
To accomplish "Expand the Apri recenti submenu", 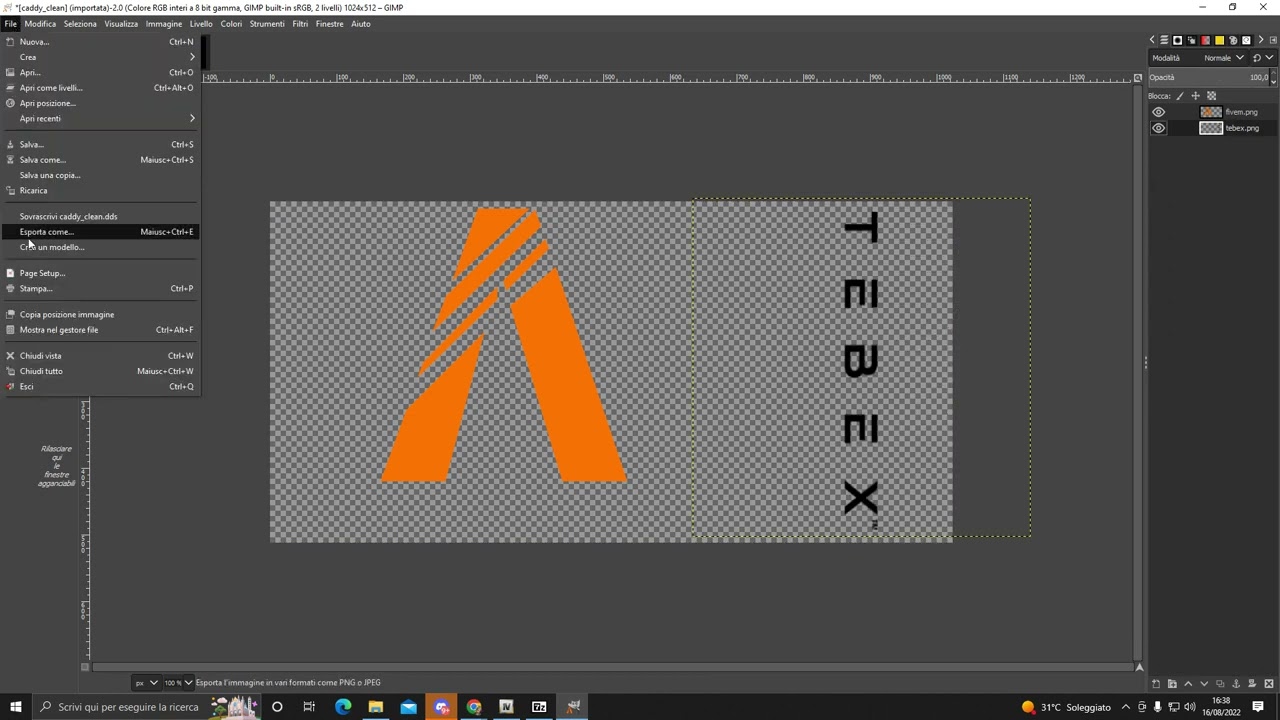I will tap(101, 118).
